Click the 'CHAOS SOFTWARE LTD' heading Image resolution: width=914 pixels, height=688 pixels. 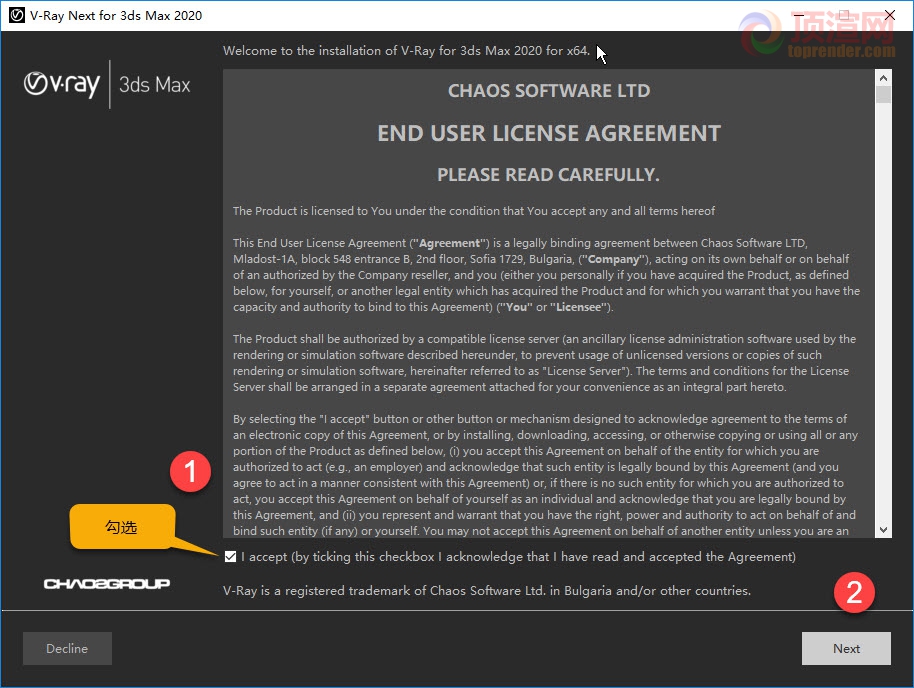(x=549, y=91)
